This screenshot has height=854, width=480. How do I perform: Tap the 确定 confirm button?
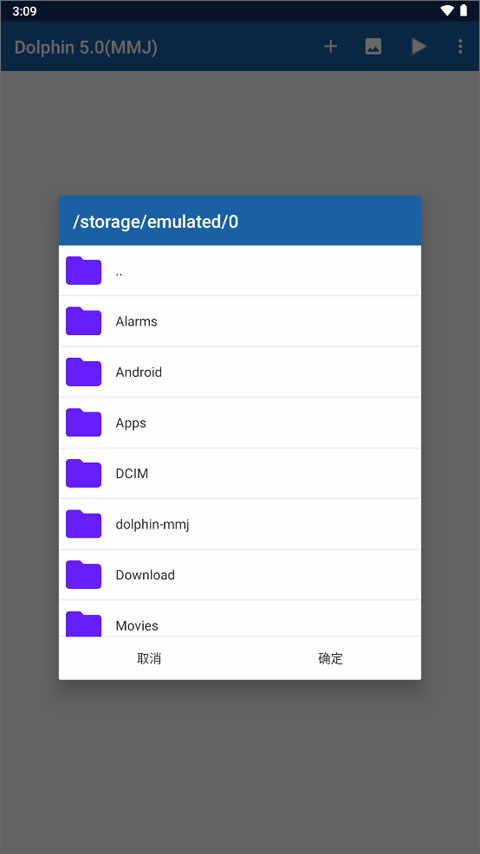330,658
